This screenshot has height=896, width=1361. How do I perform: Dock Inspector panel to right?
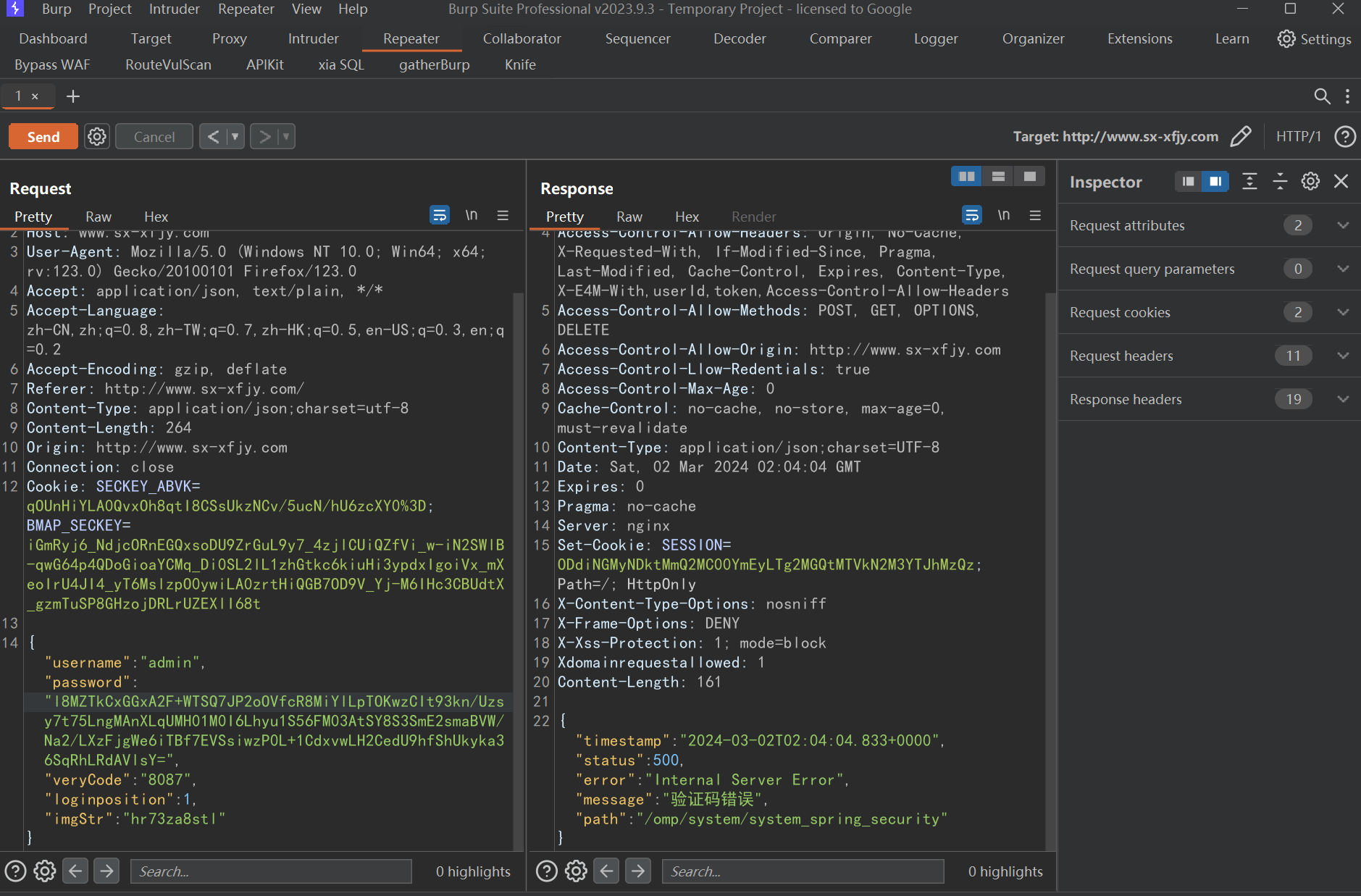[1215, 181]
